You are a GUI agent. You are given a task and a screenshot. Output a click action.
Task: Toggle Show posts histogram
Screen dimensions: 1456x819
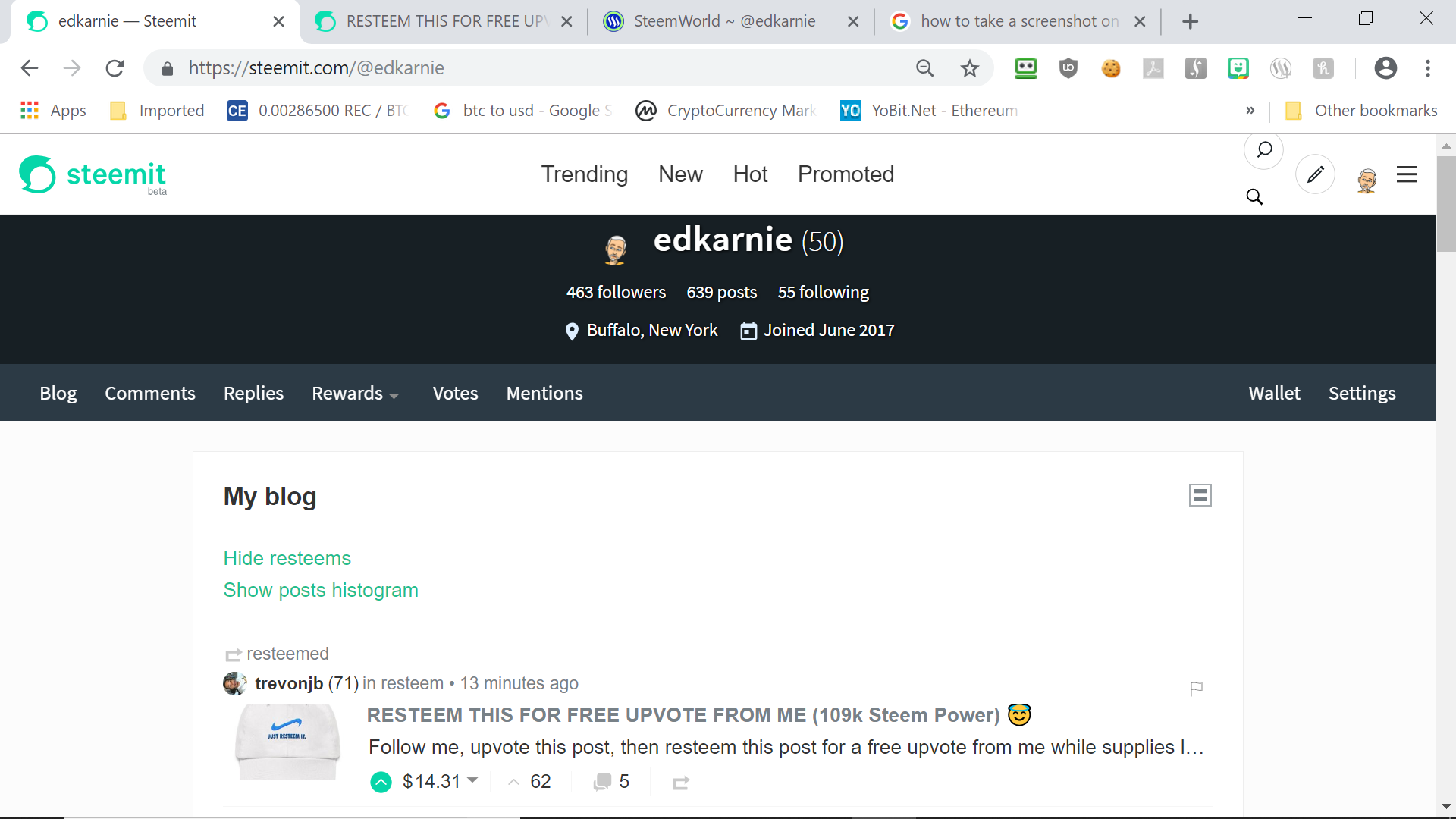click(321, 590)
